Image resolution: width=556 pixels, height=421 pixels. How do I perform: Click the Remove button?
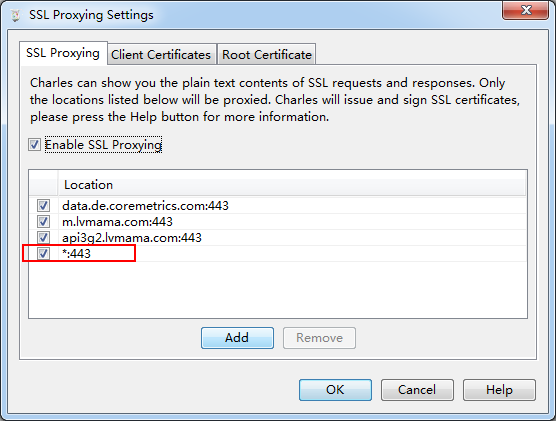[319, 338]
